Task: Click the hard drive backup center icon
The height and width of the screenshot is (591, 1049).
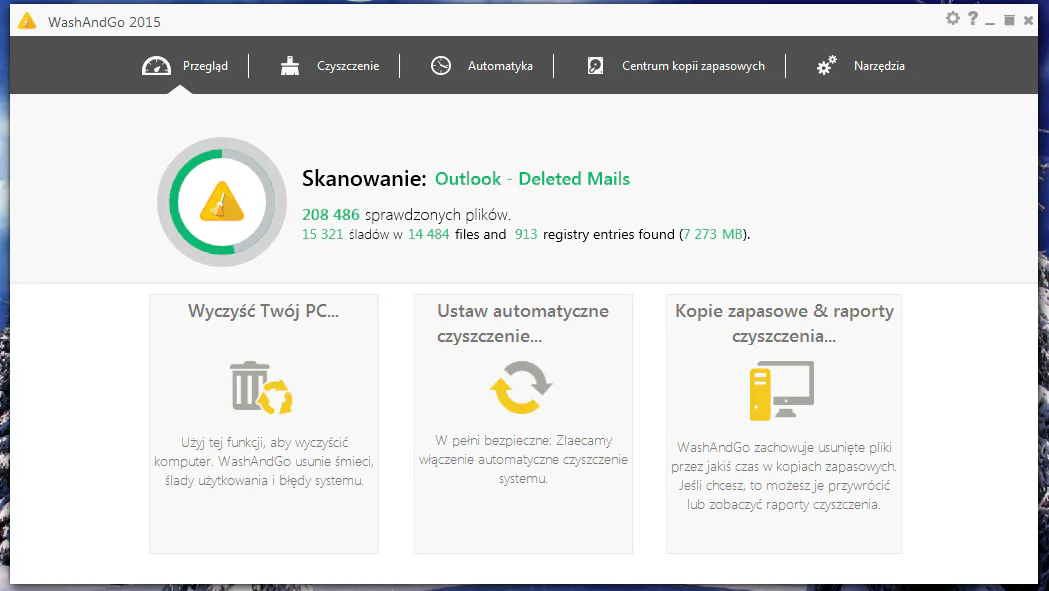Action: tap(595, 66)
